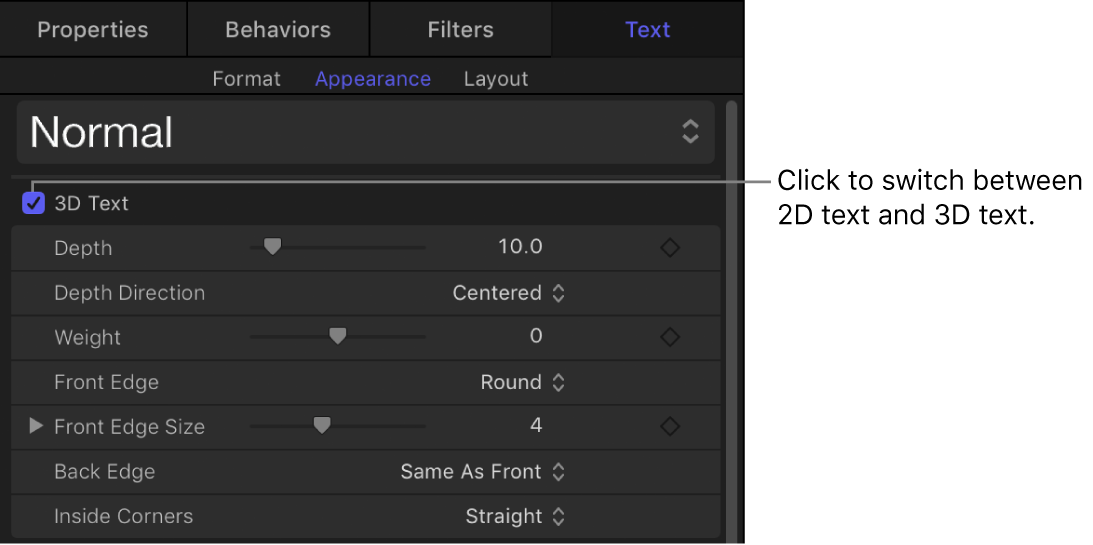Open the Normal text style preset dropdown
Image resolution: width=1093 pixels, height=545 pixels.
point(366,132)
